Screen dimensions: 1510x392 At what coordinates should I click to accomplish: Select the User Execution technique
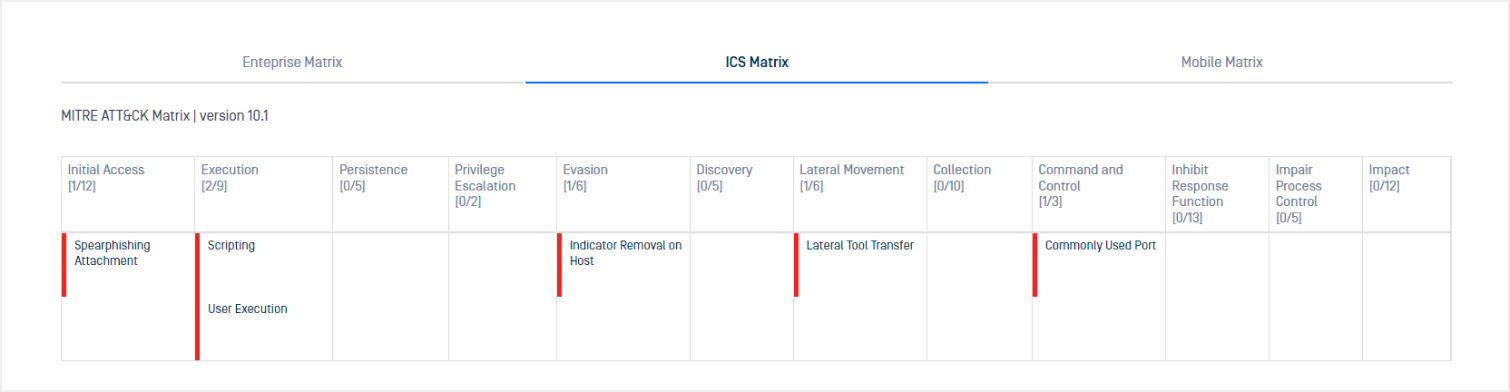pos(264,328)
